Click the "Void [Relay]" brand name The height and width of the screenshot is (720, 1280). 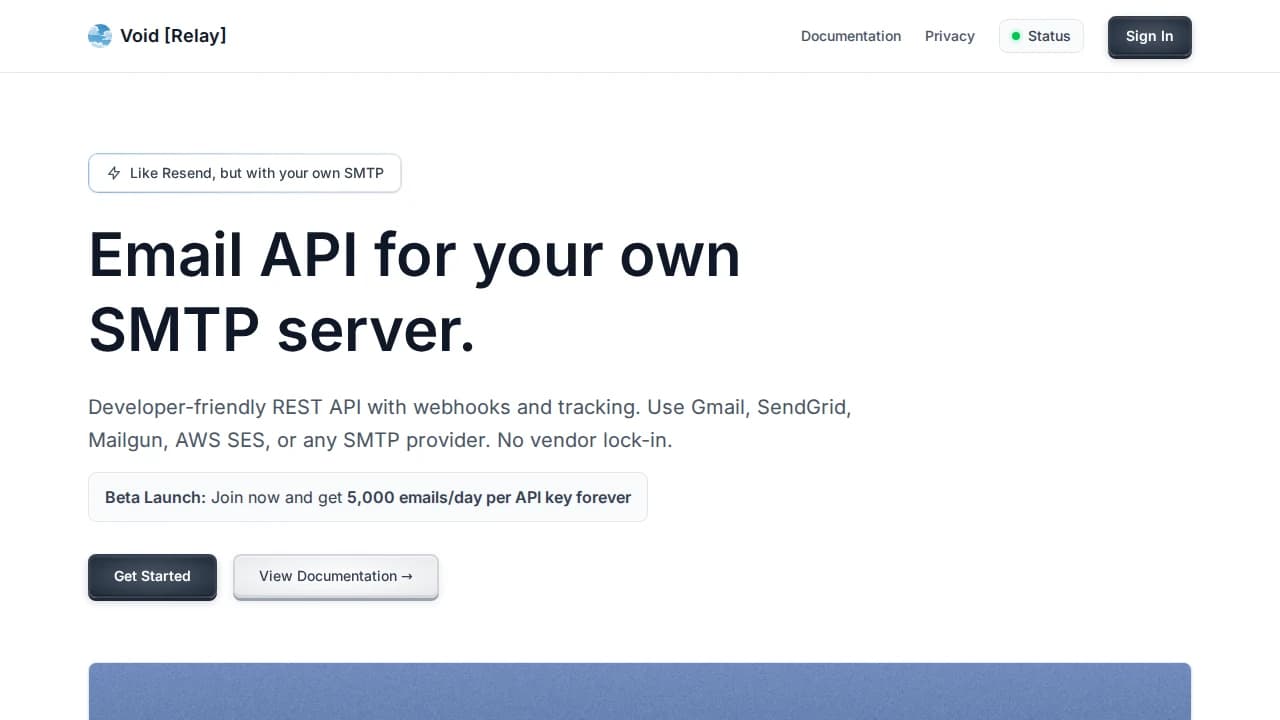[173, 36]
